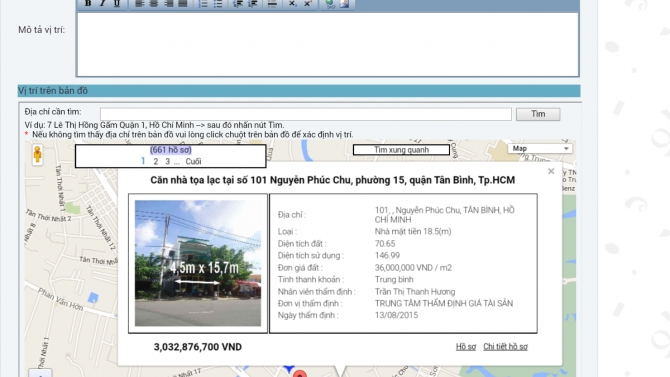Click the red map marker pin

(x=300, y=374)
